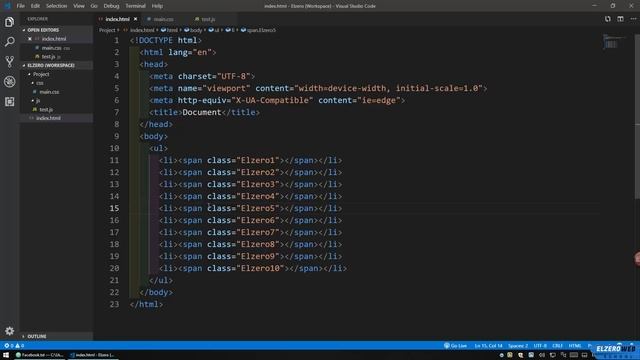The image size is (640, 360).
Task: Click the Ln 15, Col 14 cursor position
Action: (x=488, y=346)
